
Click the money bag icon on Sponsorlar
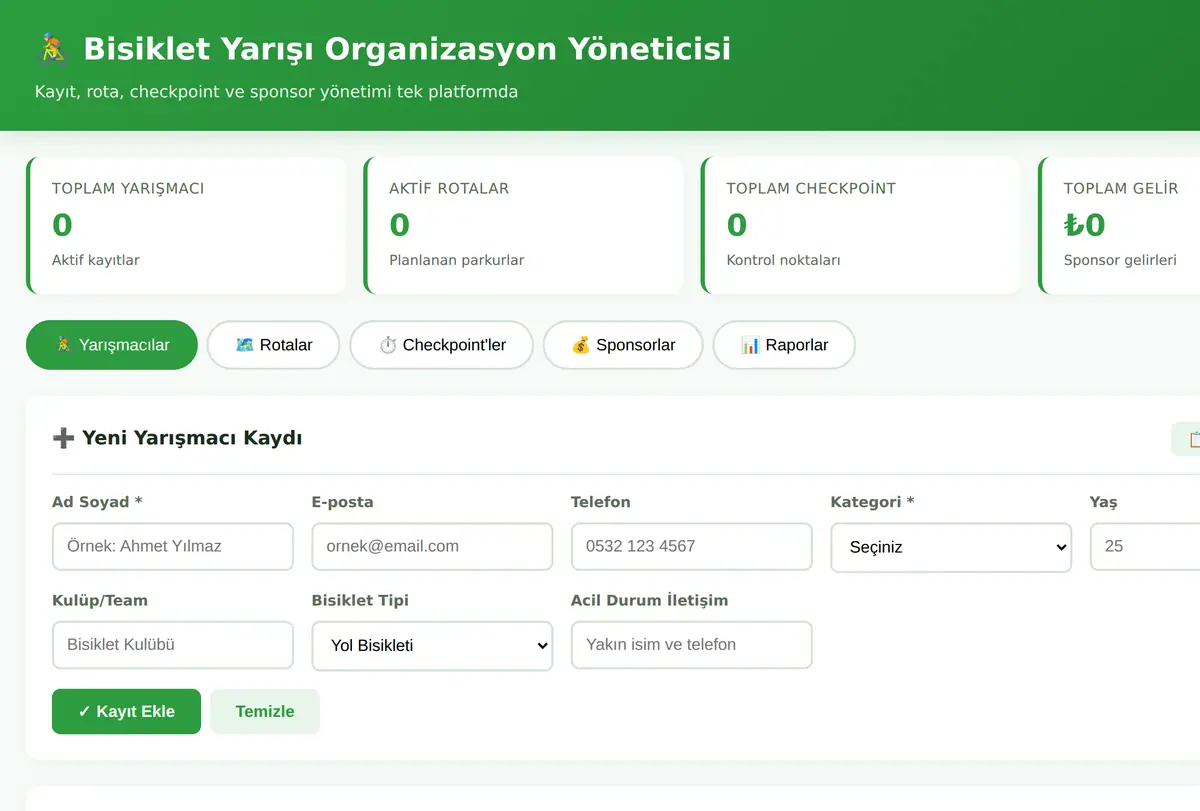[581, 345]
